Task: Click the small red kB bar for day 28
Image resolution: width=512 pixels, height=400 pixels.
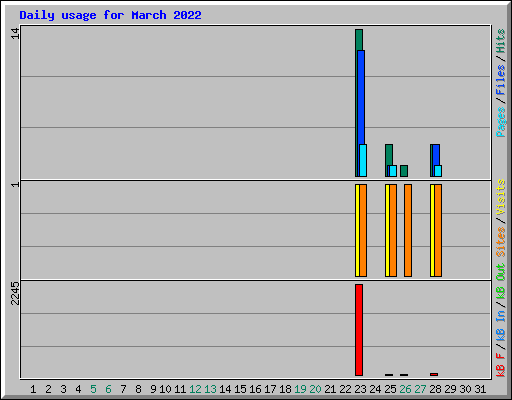Action: coord(434,374)
